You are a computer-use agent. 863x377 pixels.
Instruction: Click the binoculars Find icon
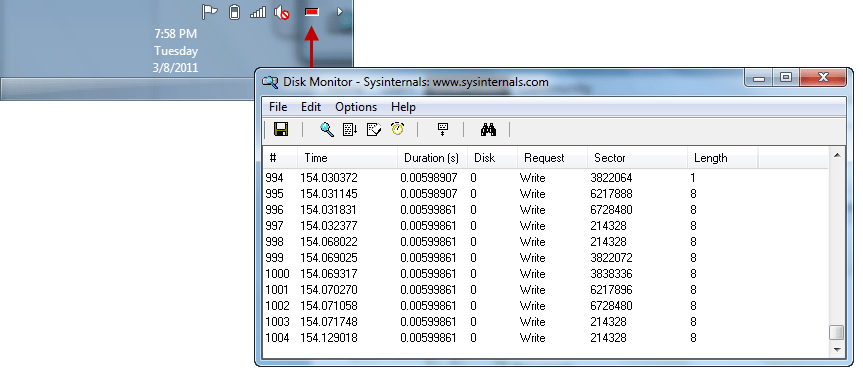click(488, 130)
